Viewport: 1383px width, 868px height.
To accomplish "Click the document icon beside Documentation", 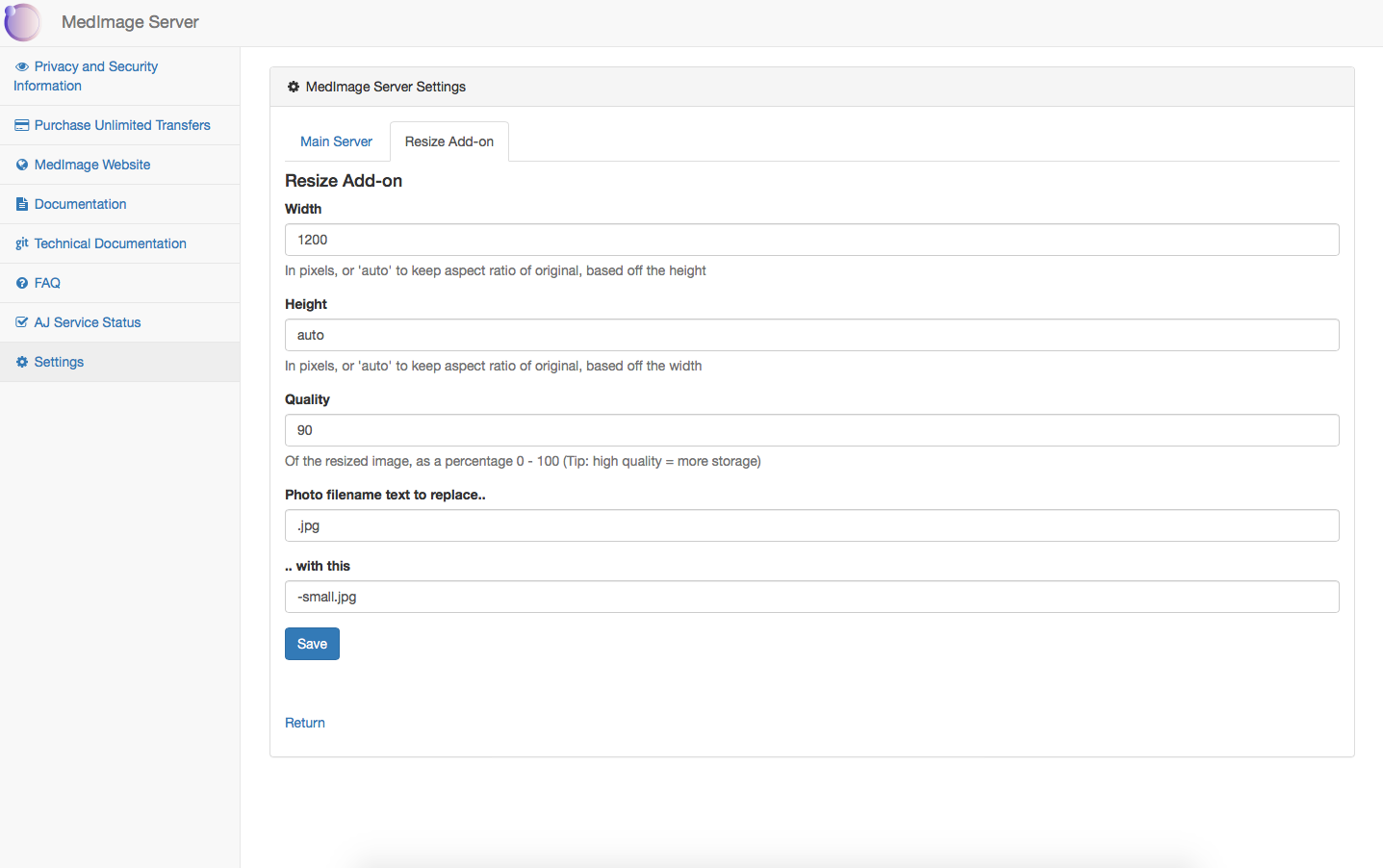I will 21,204.
